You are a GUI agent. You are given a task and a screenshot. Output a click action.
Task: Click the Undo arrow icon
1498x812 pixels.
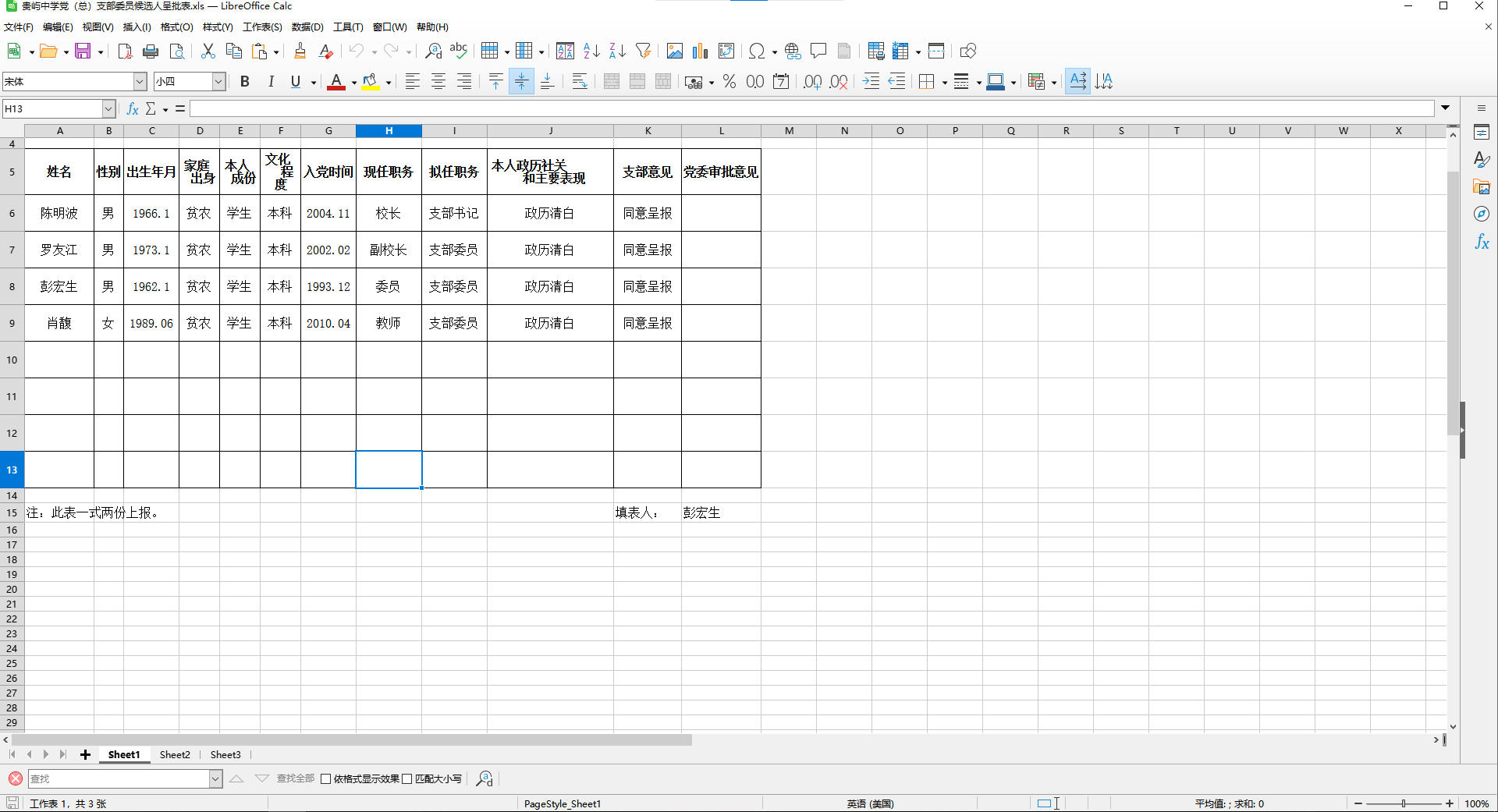click(x=356, y=51)
